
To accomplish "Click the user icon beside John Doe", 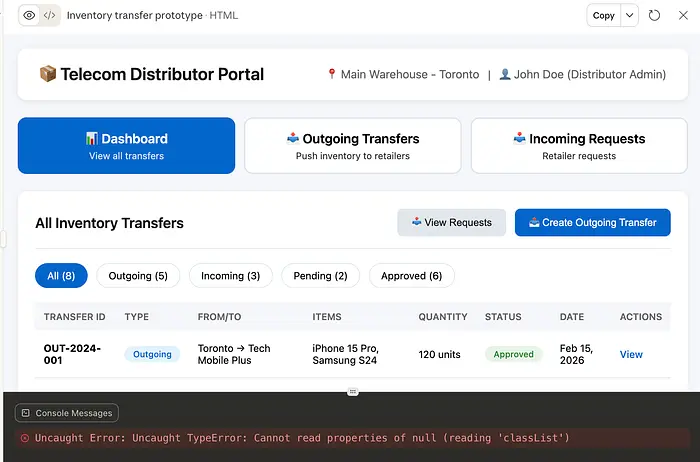I will click(x=505, y=75).
